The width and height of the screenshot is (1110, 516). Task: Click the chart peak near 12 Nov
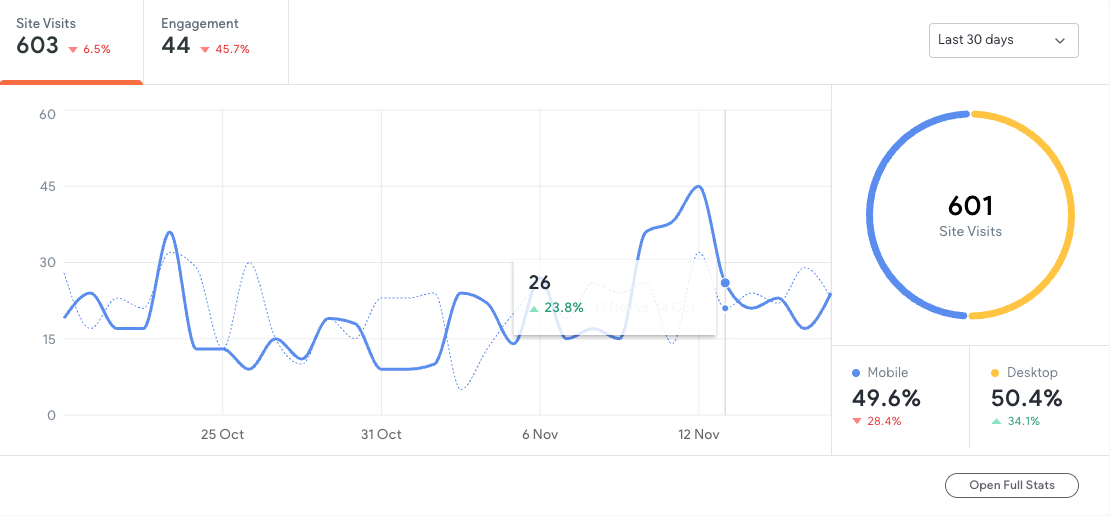coord(699,186)
